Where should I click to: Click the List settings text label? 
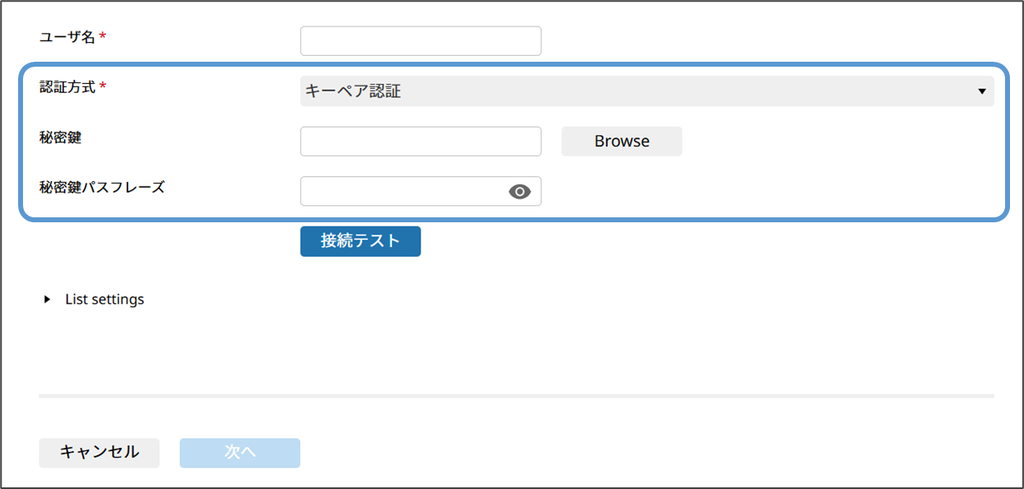104,299
